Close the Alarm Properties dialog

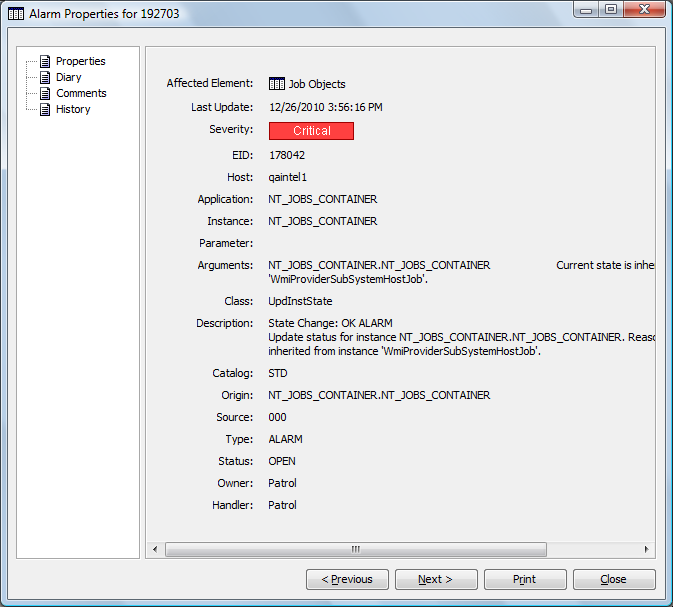coord(614,579)
